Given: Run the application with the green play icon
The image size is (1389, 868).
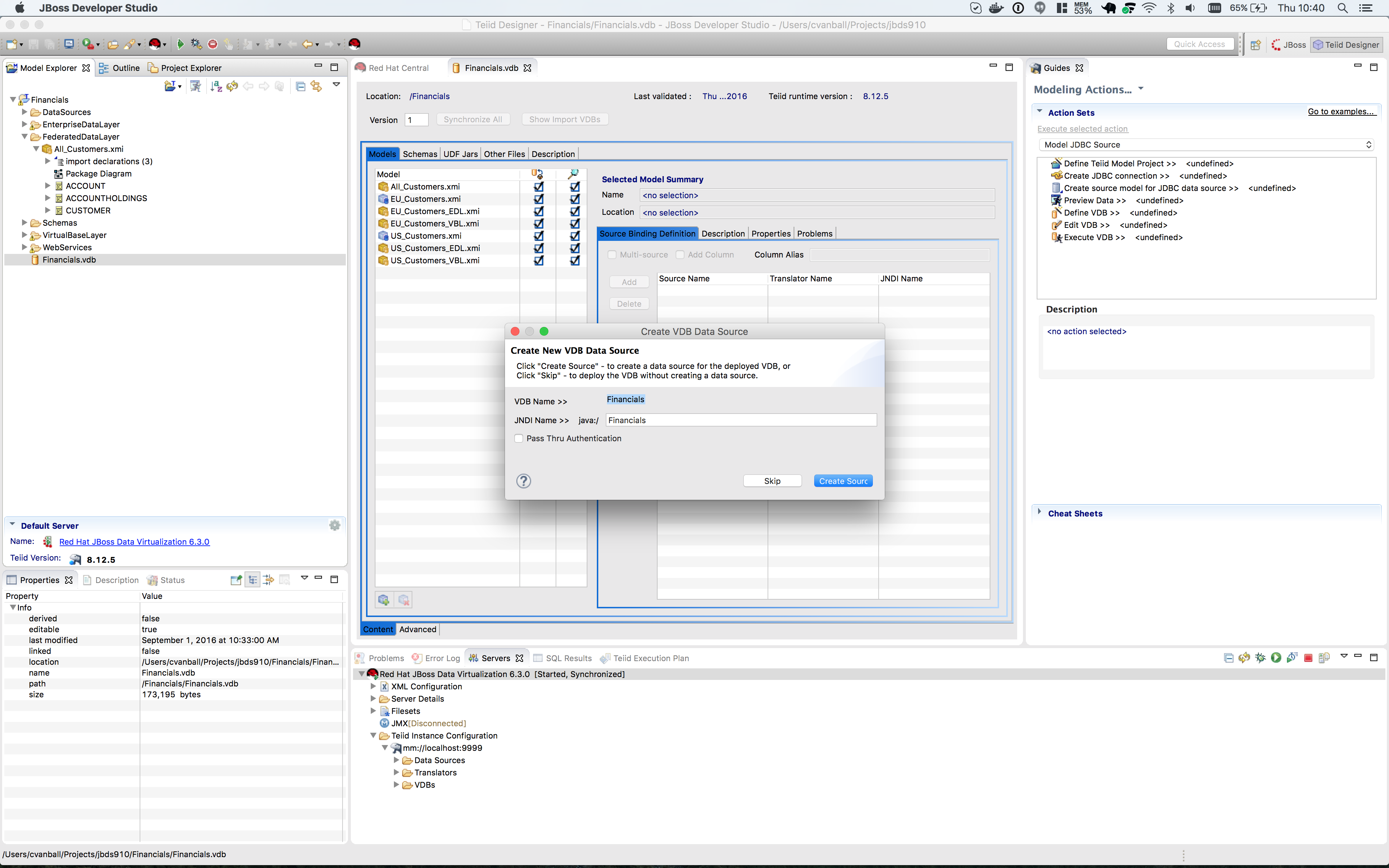Looking at the screenshot, I should (180, 44).
